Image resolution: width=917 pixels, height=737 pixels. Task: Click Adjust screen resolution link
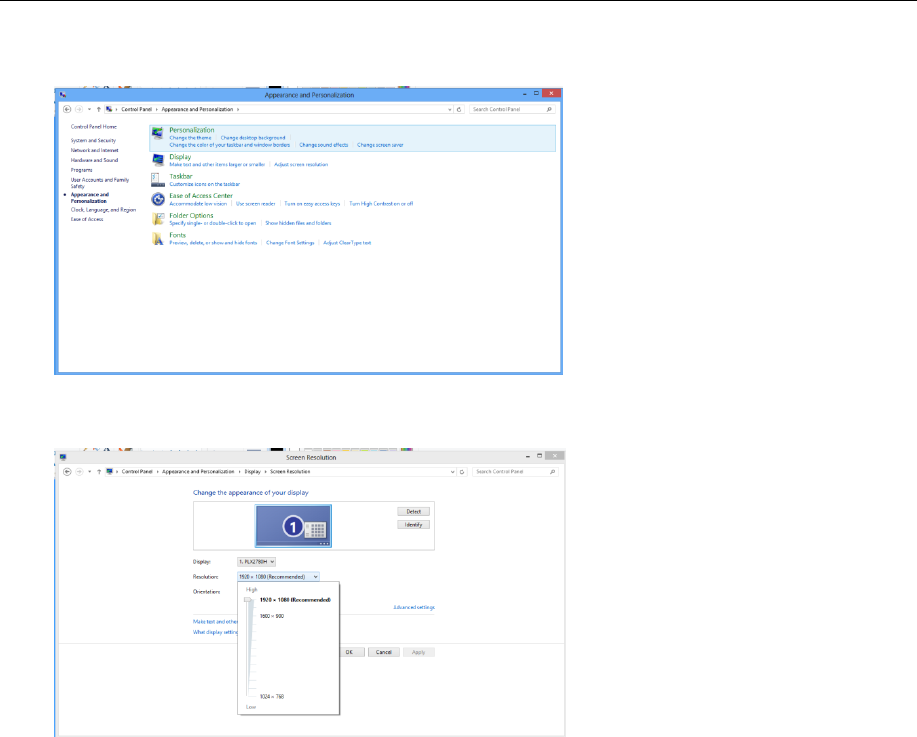(301, 165)
